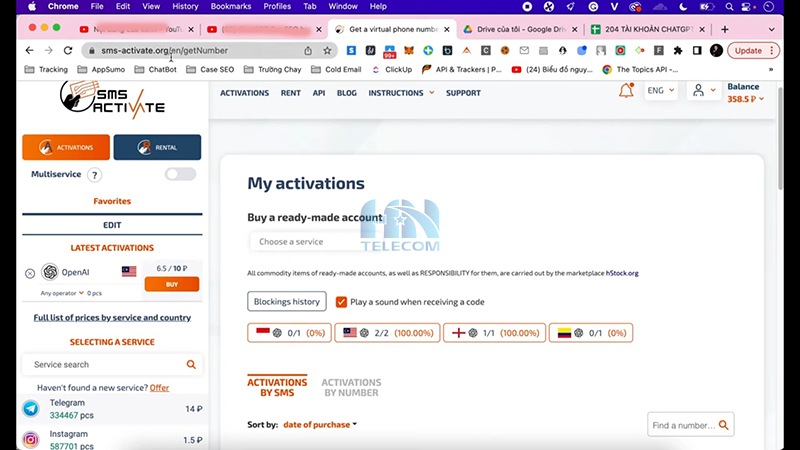
Task: Click the notification bell icon
Action: pos(627,91)
